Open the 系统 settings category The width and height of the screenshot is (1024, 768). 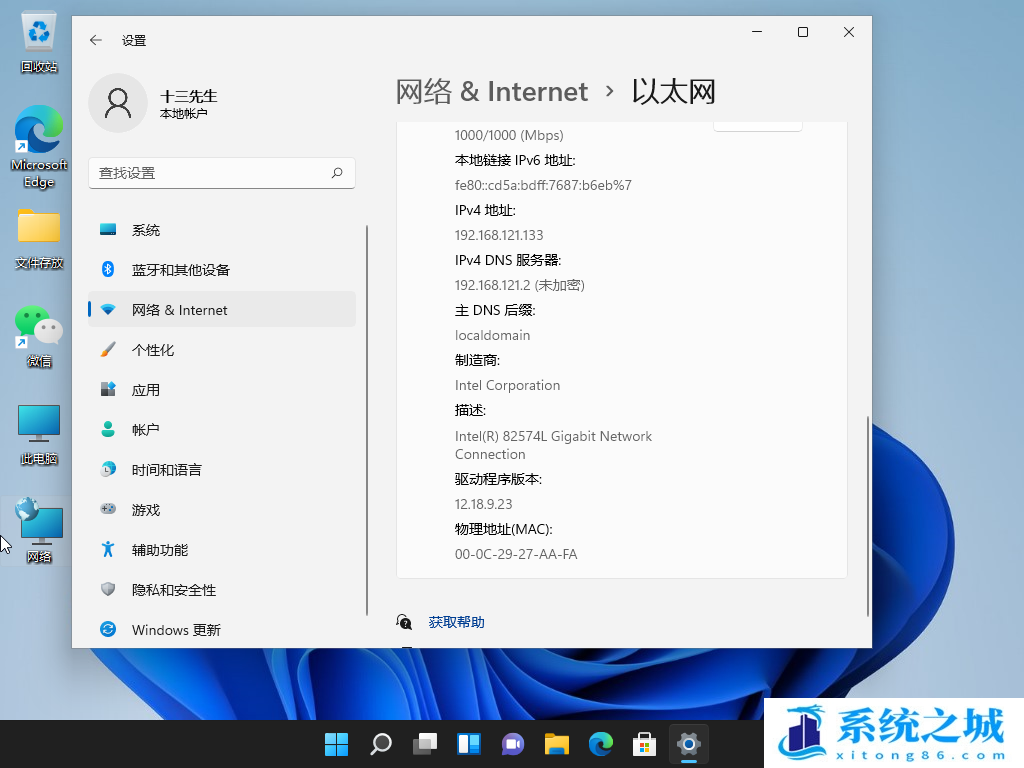[145, 230]
